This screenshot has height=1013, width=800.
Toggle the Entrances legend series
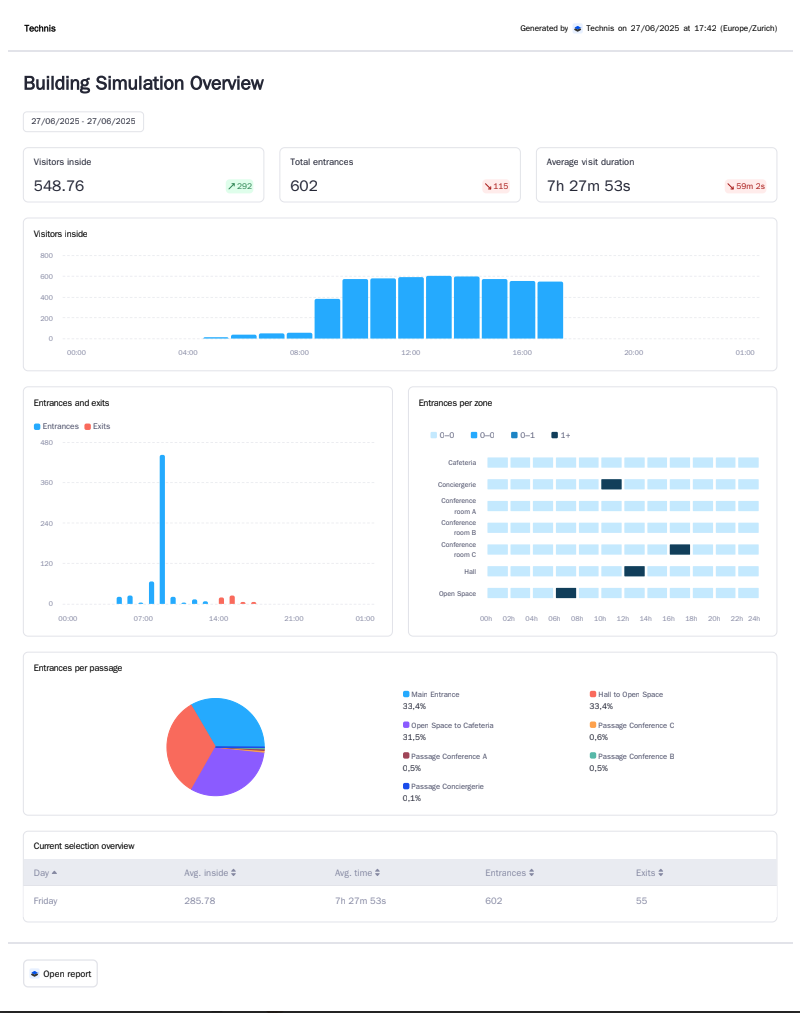(x=56, y=426)
